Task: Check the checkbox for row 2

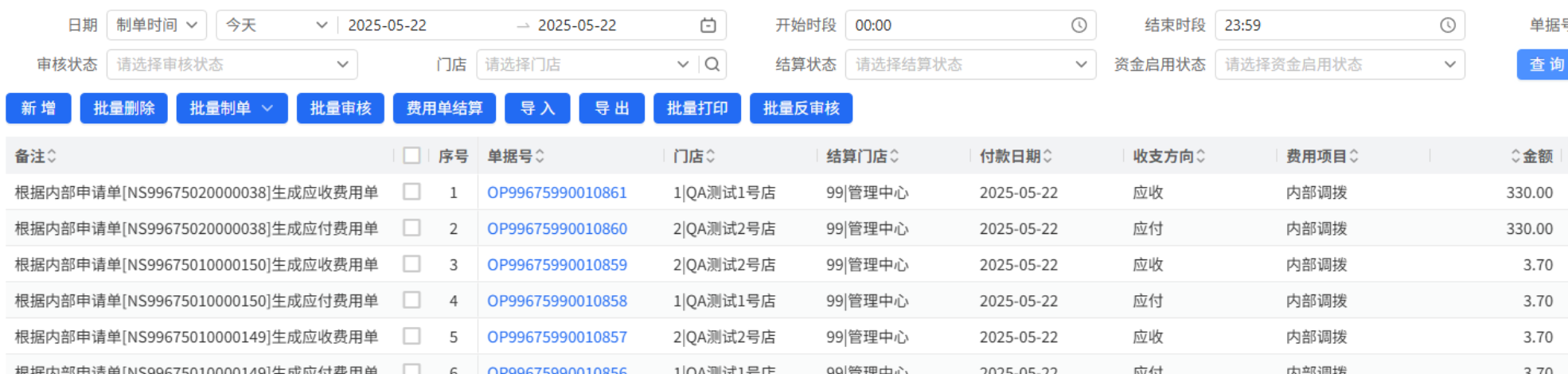Action: point(412,228)
